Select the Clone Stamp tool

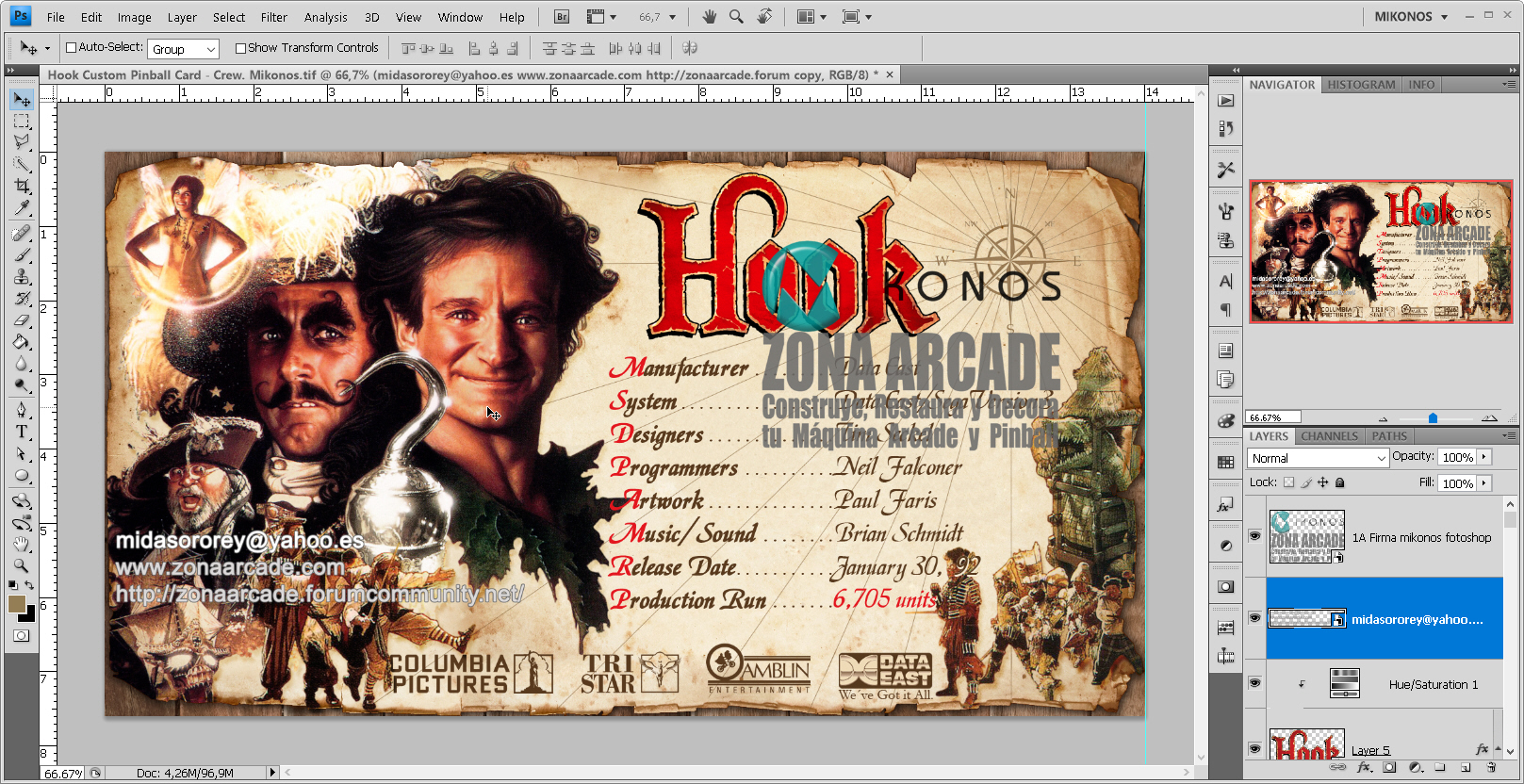coord(22,277)
